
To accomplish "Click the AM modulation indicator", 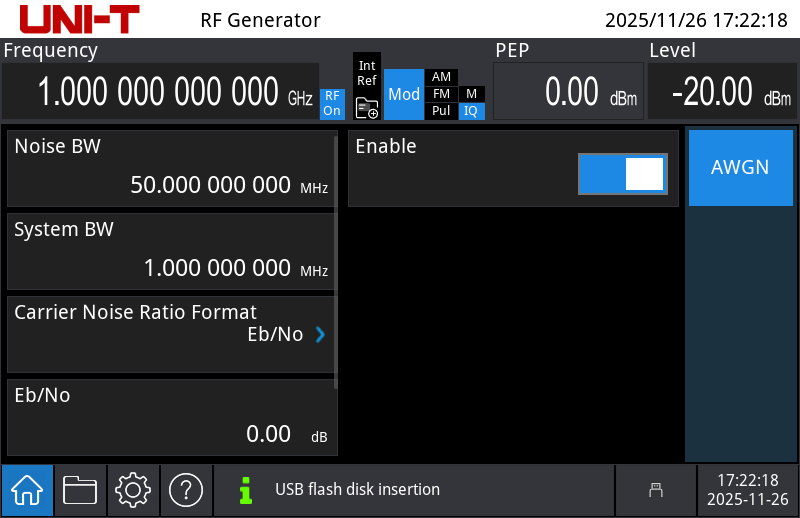I will pos(441,77).
